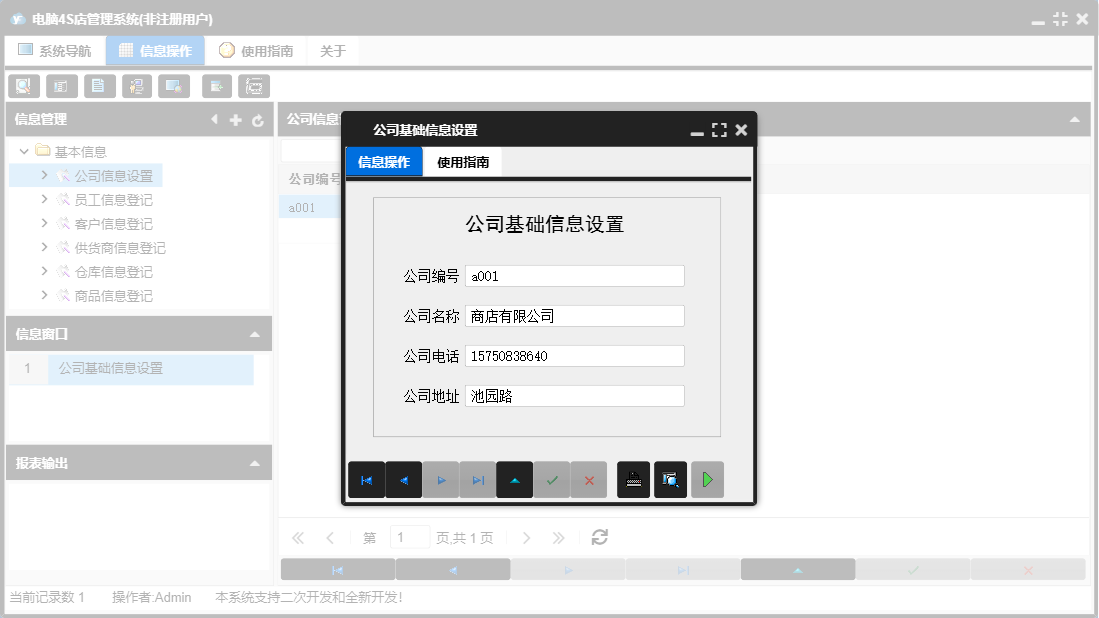Screen dimensions: 1099x618
Task: Click inside the 公司名称 input field
Action: tap(574, 315)
